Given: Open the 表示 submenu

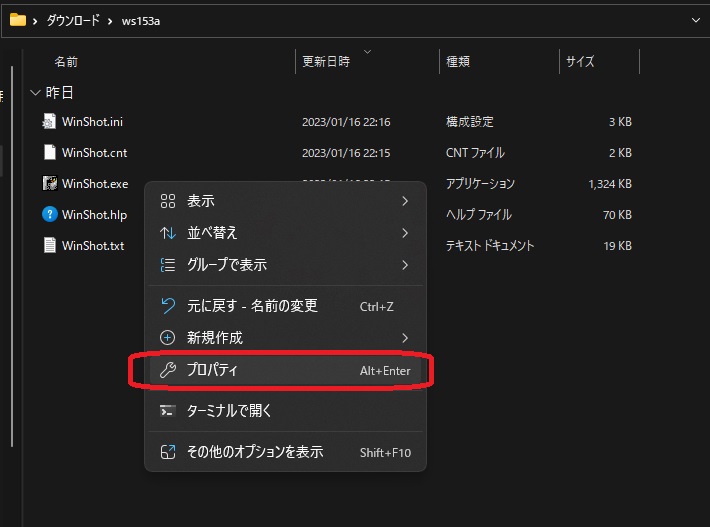Looking at the screenshot, I should (285, 201).
